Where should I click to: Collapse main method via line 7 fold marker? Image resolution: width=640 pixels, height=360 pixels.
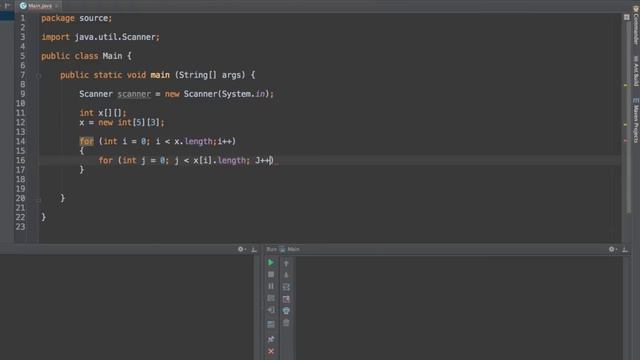(39, 75)
